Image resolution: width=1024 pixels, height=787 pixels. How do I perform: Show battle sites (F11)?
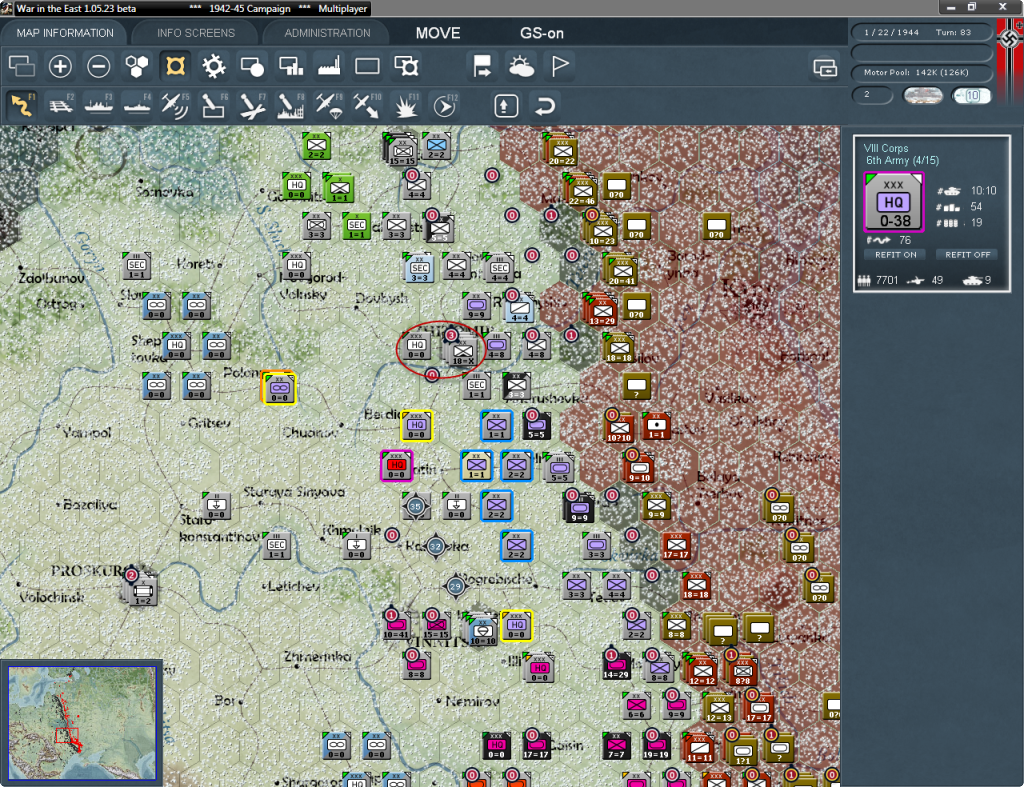406,106
